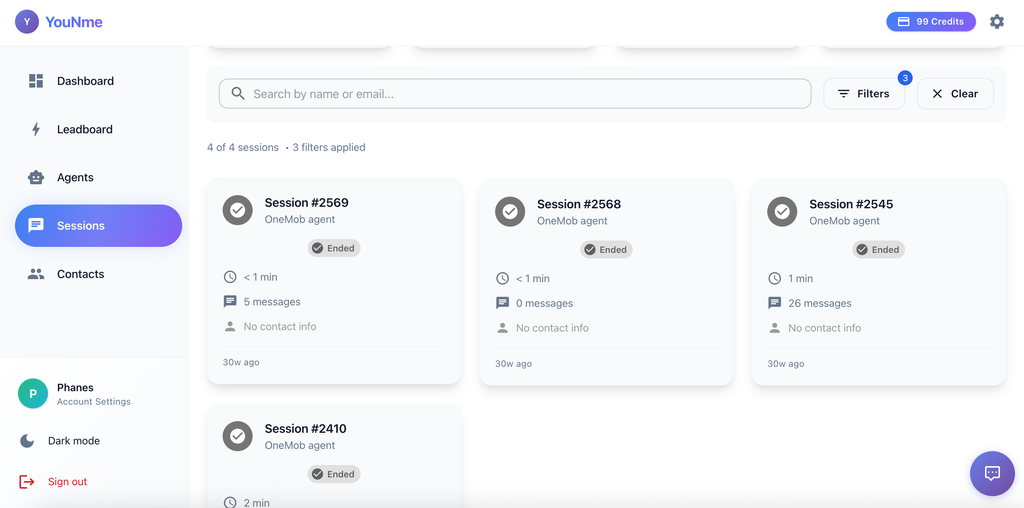Focus the search by name or email field
This screenshot has height=508, width=1024.
(x=515, y=94)
